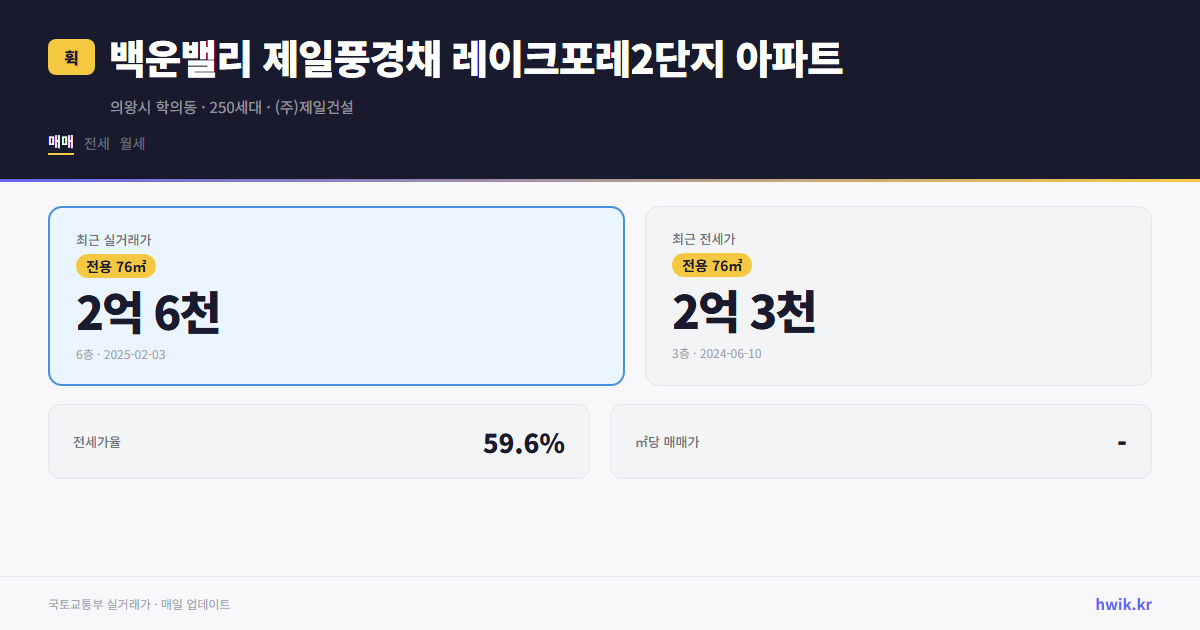Screen dimensions: 1200x630
Task: Select the active 매매 tab
Action: (x=59, y=143)
